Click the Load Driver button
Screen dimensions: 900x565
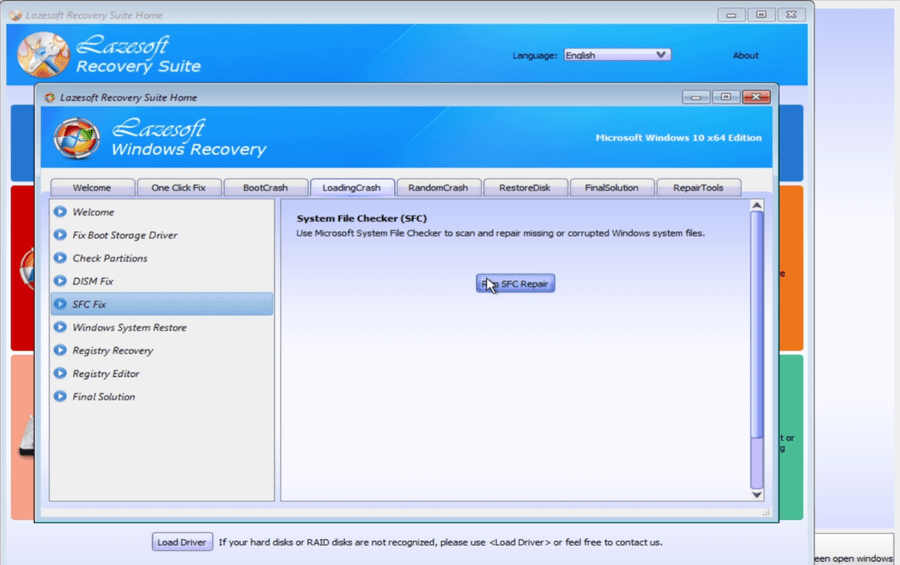click(x=182, y=542)
